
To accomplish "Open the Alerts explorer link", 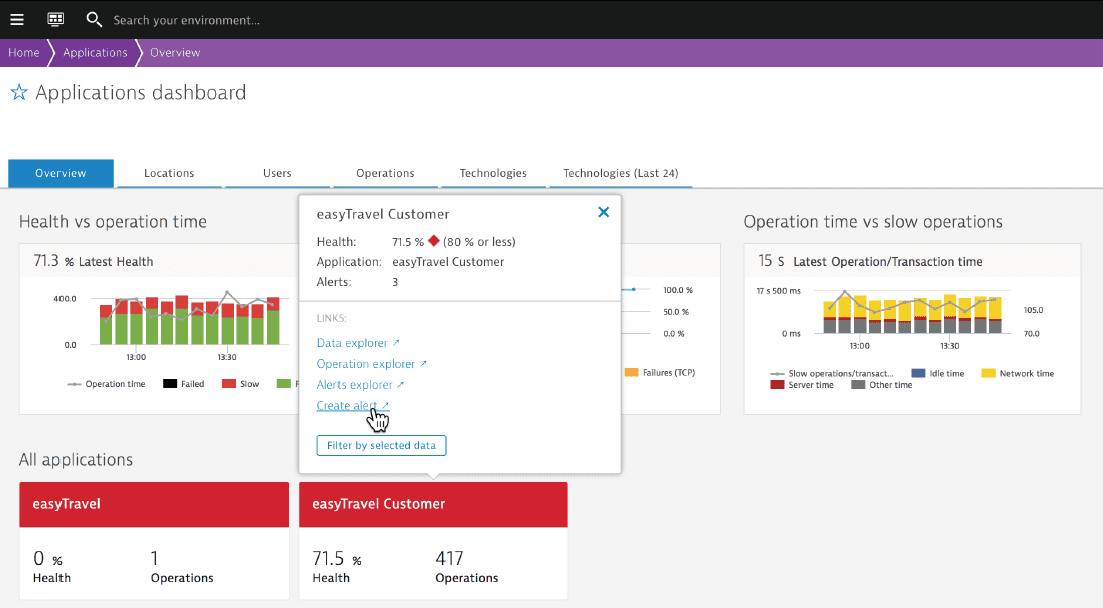I will coord(360,384).
